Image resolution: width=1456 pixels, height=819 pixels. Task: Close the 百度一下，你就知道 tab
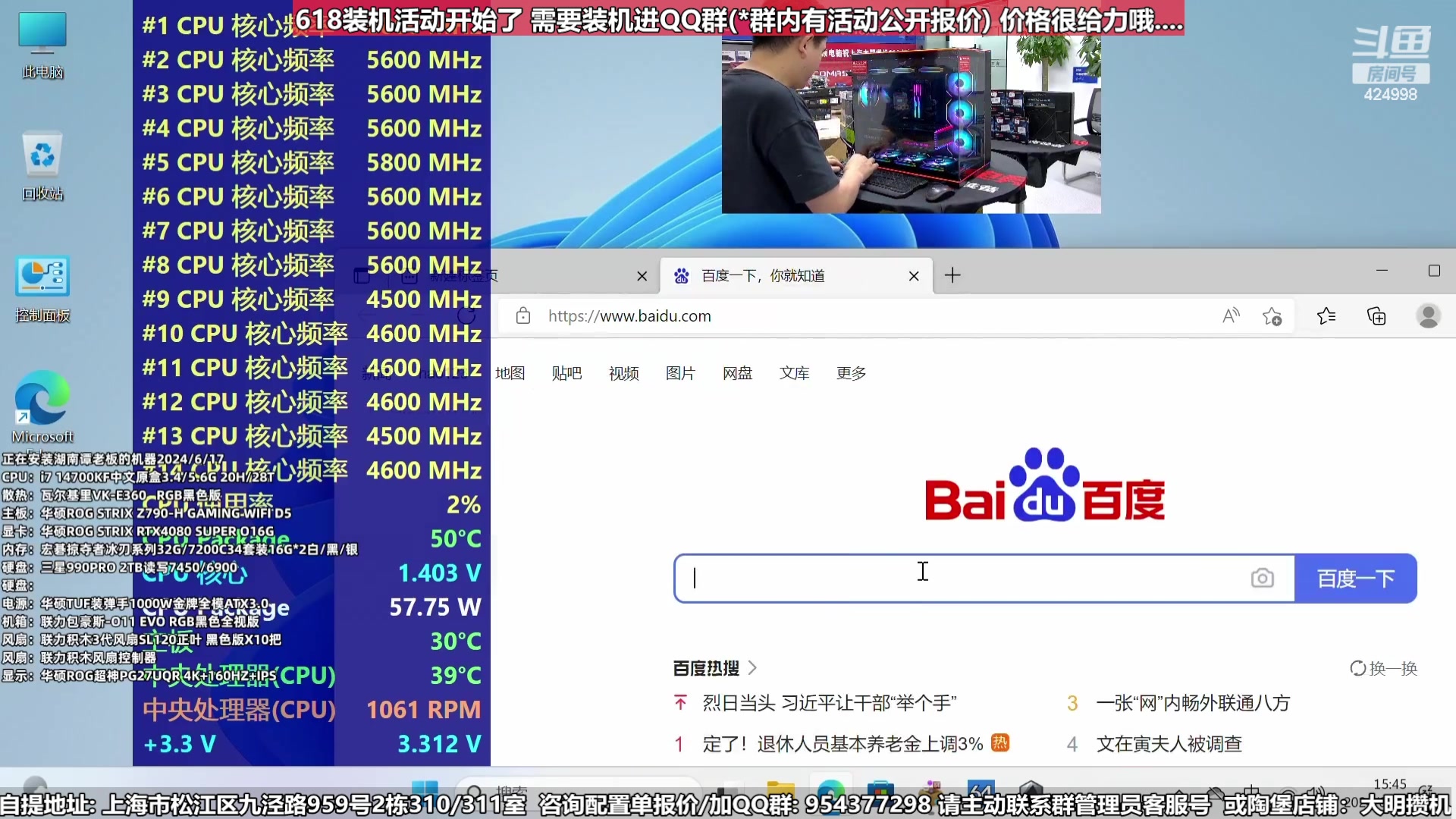tap(914, 276)
